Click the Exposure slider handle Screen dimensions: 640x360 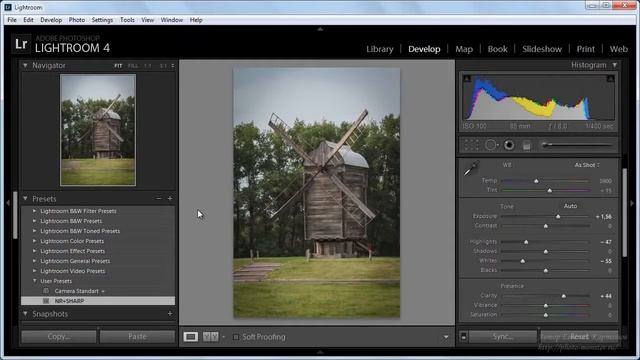558,216
